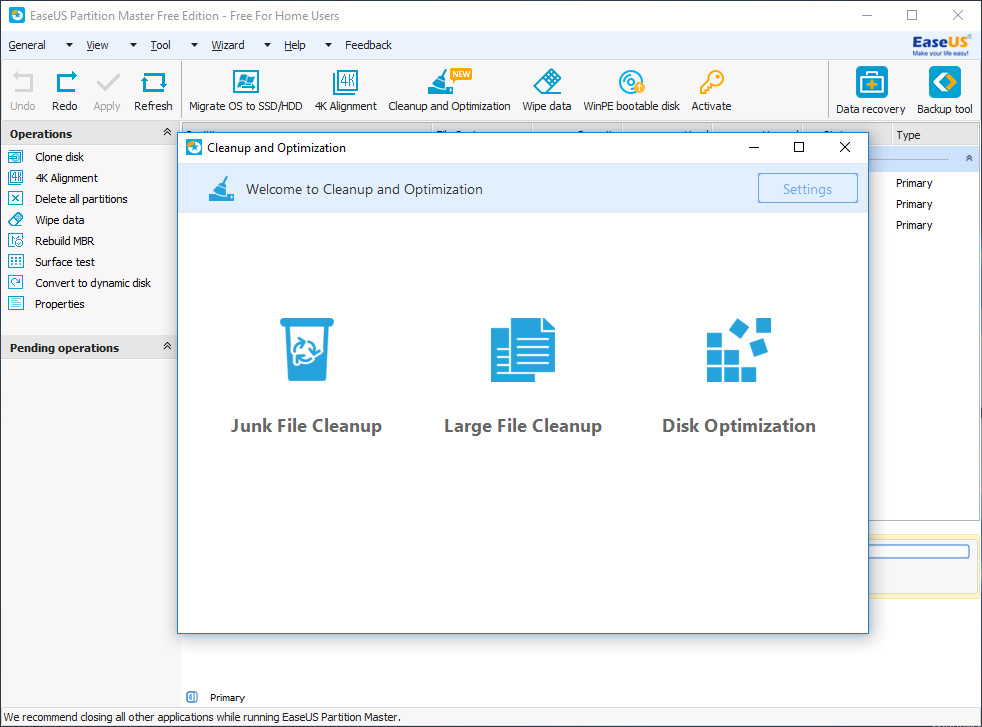
Task: Click the status bar message about closing applications
Action: click(202, 717)
